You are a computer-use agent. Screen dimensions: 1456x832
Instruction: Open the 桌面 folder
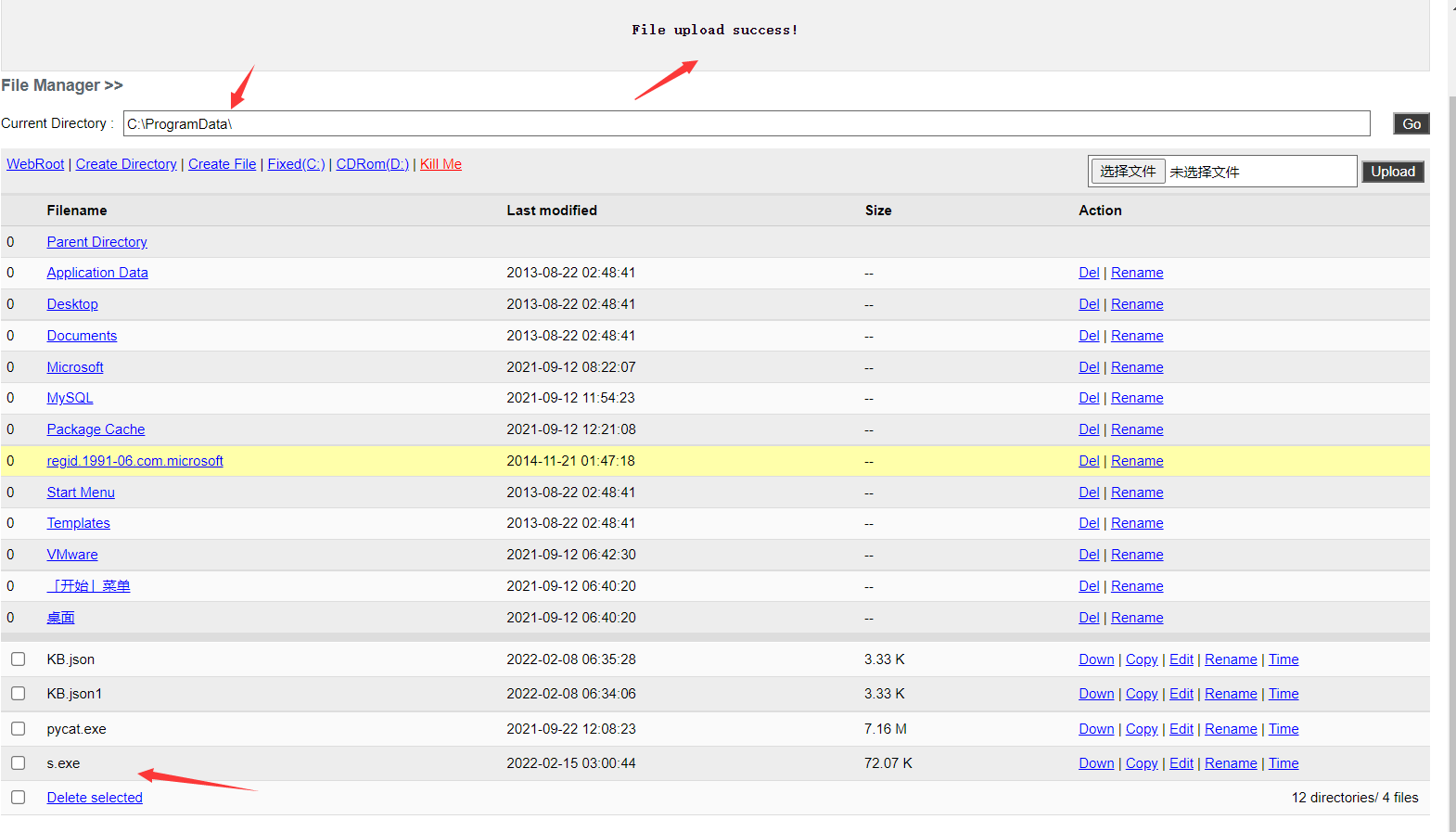tap(61, 618)
